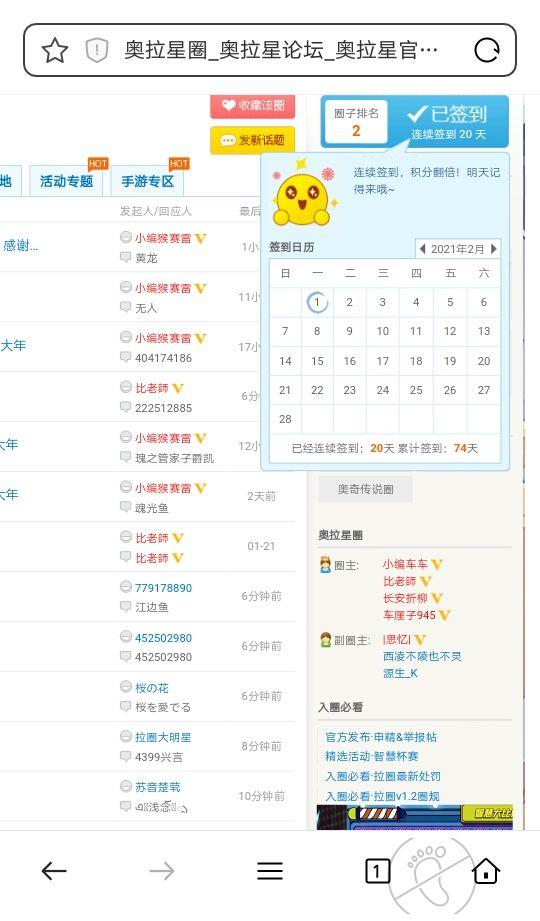540x921 pixels.
Task: Reload page with refresh icon
Action: tap(487, 51)
